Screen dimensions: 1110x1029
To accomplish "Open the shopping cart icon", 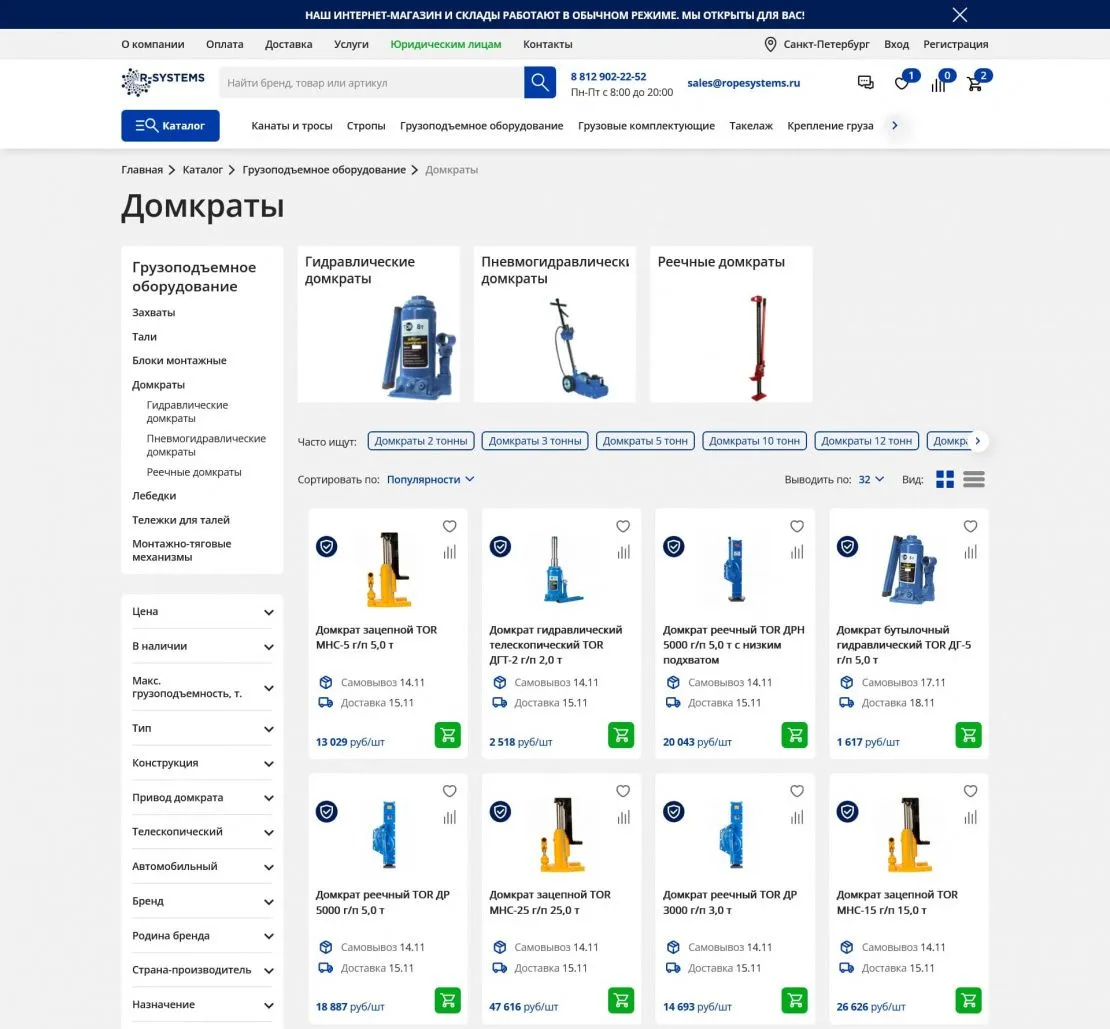I will click(x=974, y=84).
